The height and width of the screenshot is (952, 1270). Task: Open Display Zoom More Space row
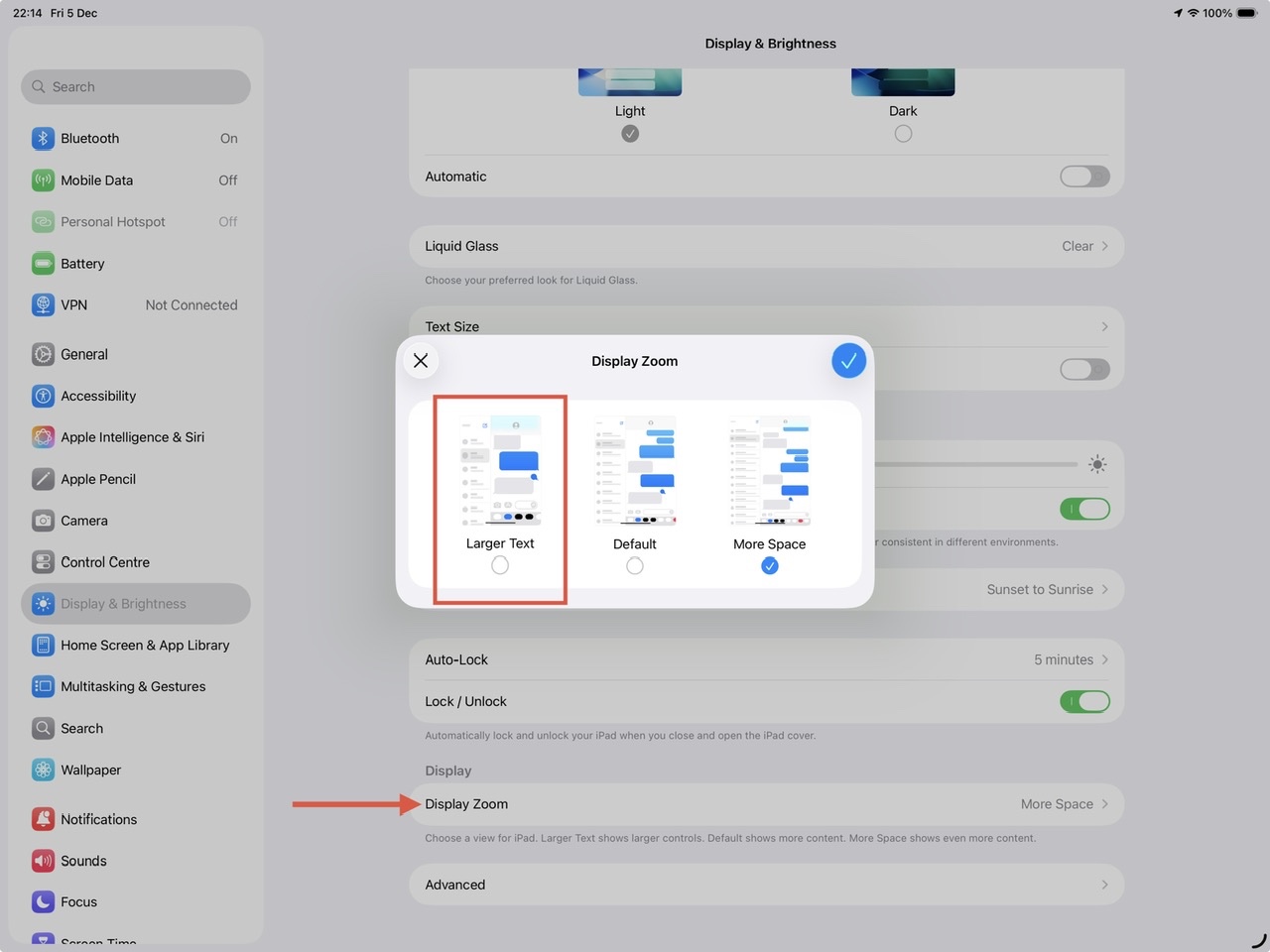(x=766, y=804)
